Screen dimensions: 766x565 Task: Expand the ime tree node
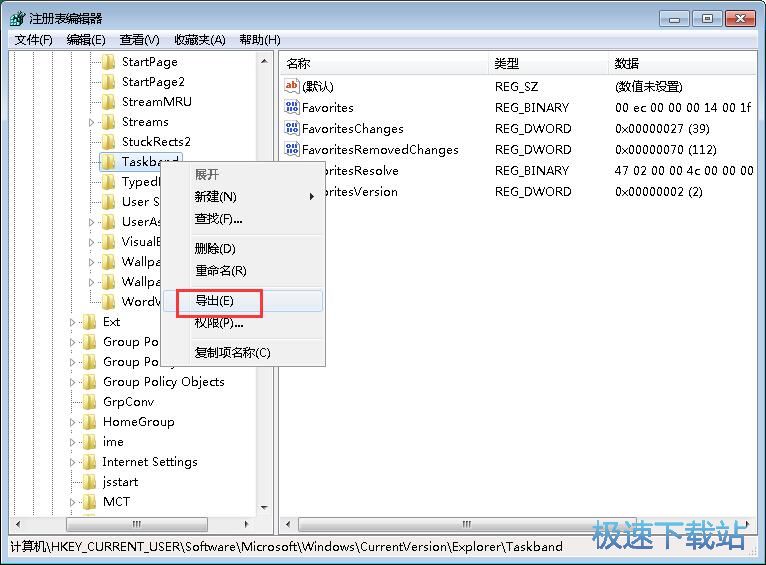tap(72, 442)
